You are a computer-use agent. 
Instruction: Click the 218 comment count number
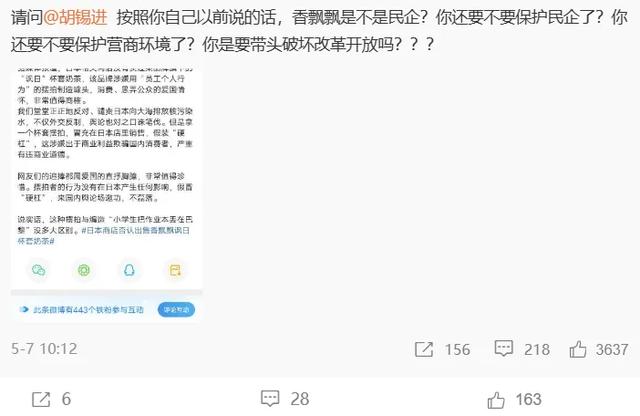point(537,349)
